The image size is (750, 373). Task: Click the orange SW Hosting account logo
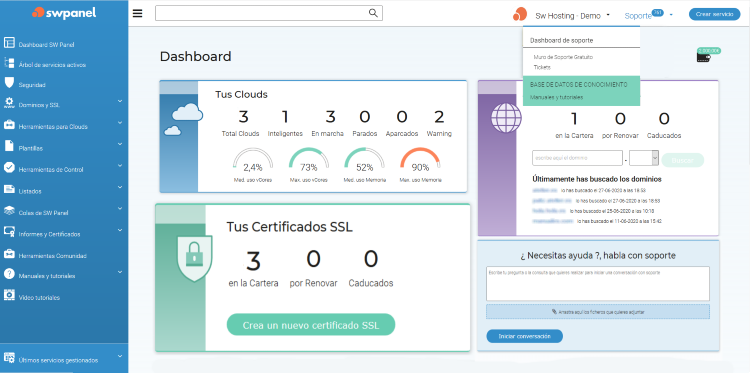tap(520, 14)
